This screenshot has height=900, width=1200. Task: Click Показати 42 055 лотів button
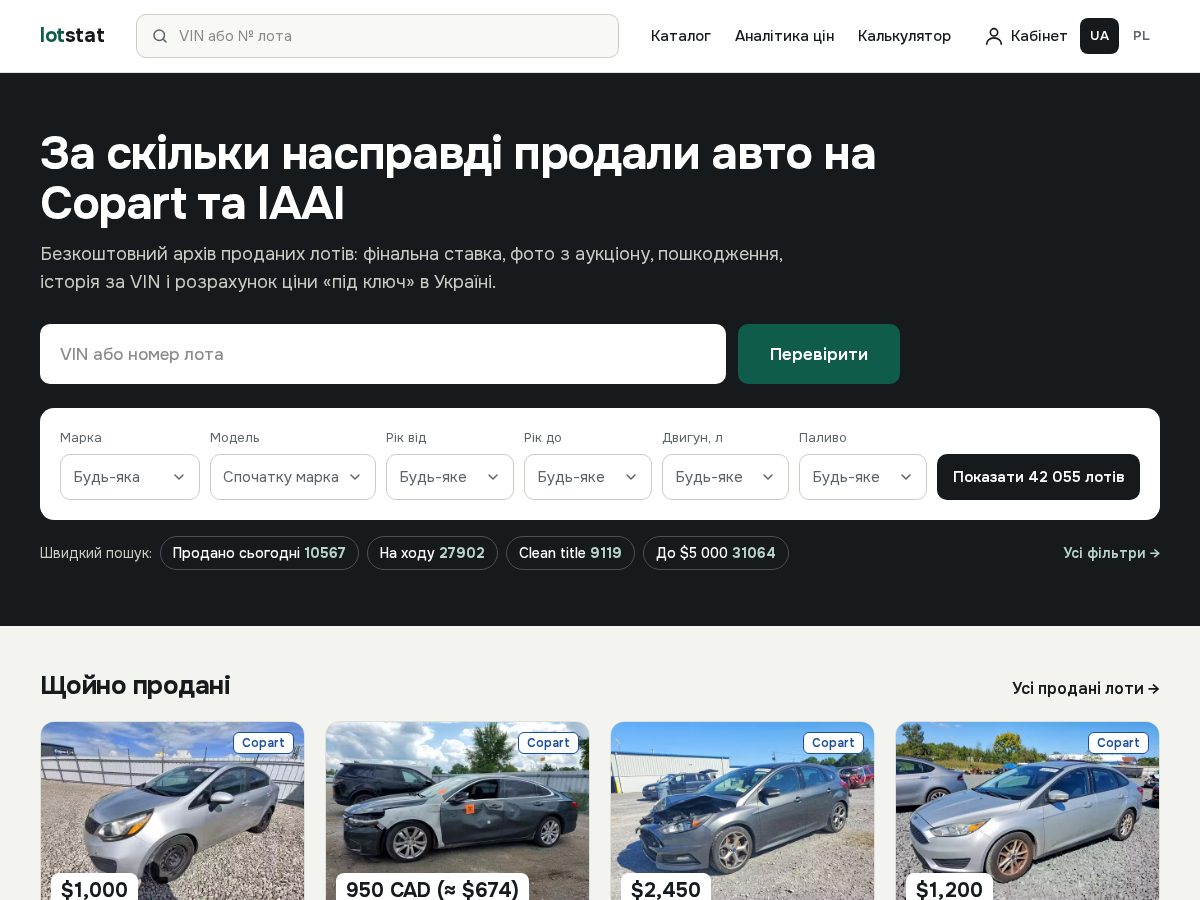[1038, 477]
